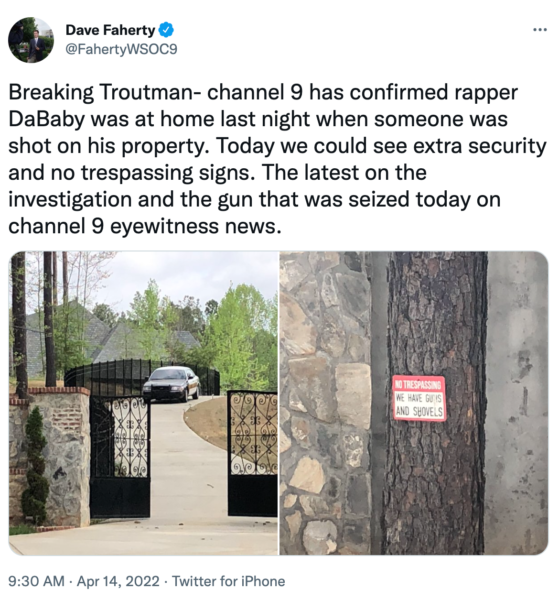Click the 9:30 AM timestamp

point(36,581)
